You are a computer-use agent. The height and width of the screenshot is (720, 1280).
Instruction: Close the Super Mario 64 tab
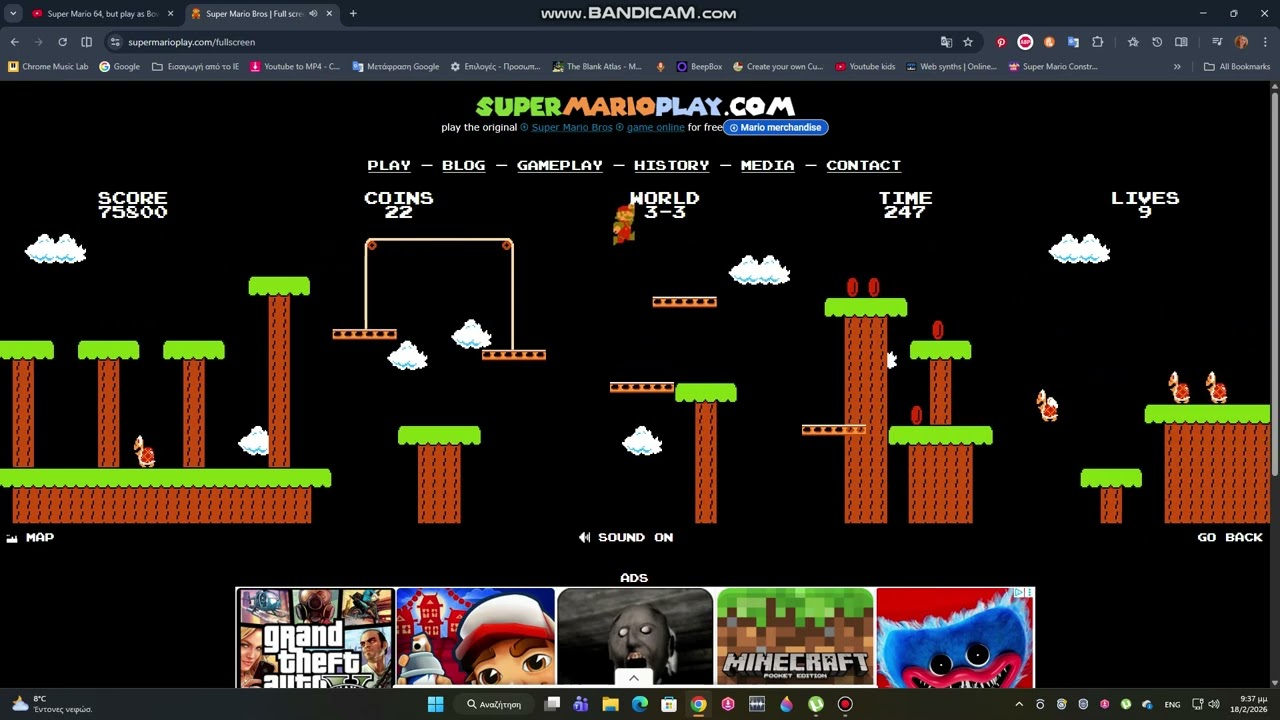[170, 14]
